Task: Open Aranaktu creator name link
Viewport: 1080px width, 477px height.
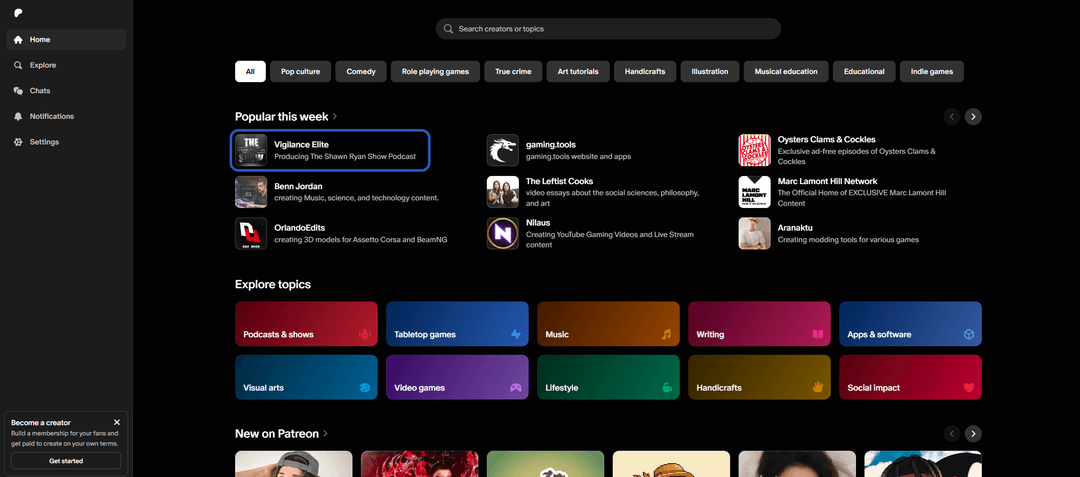Action: point(797,229)
